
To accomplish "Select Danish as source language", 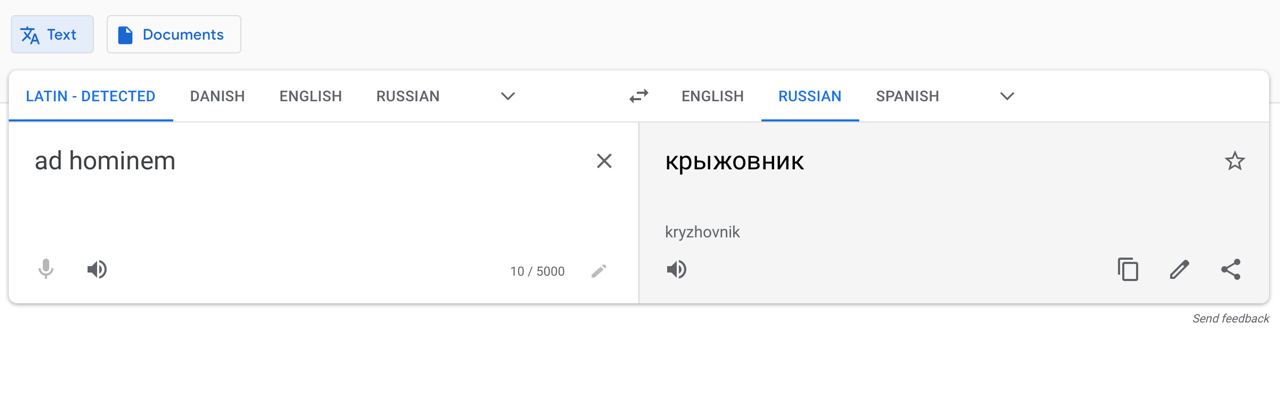I will (217, 96).
